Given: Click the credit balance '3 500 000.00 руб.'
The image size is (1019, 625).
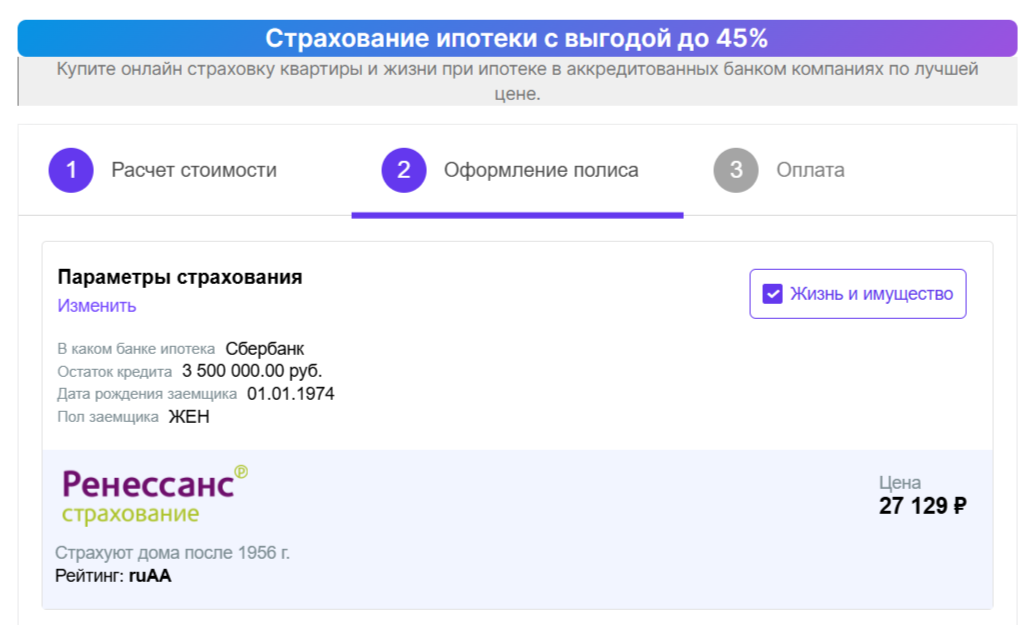Looking at the screenshot, I should point(252,371).
